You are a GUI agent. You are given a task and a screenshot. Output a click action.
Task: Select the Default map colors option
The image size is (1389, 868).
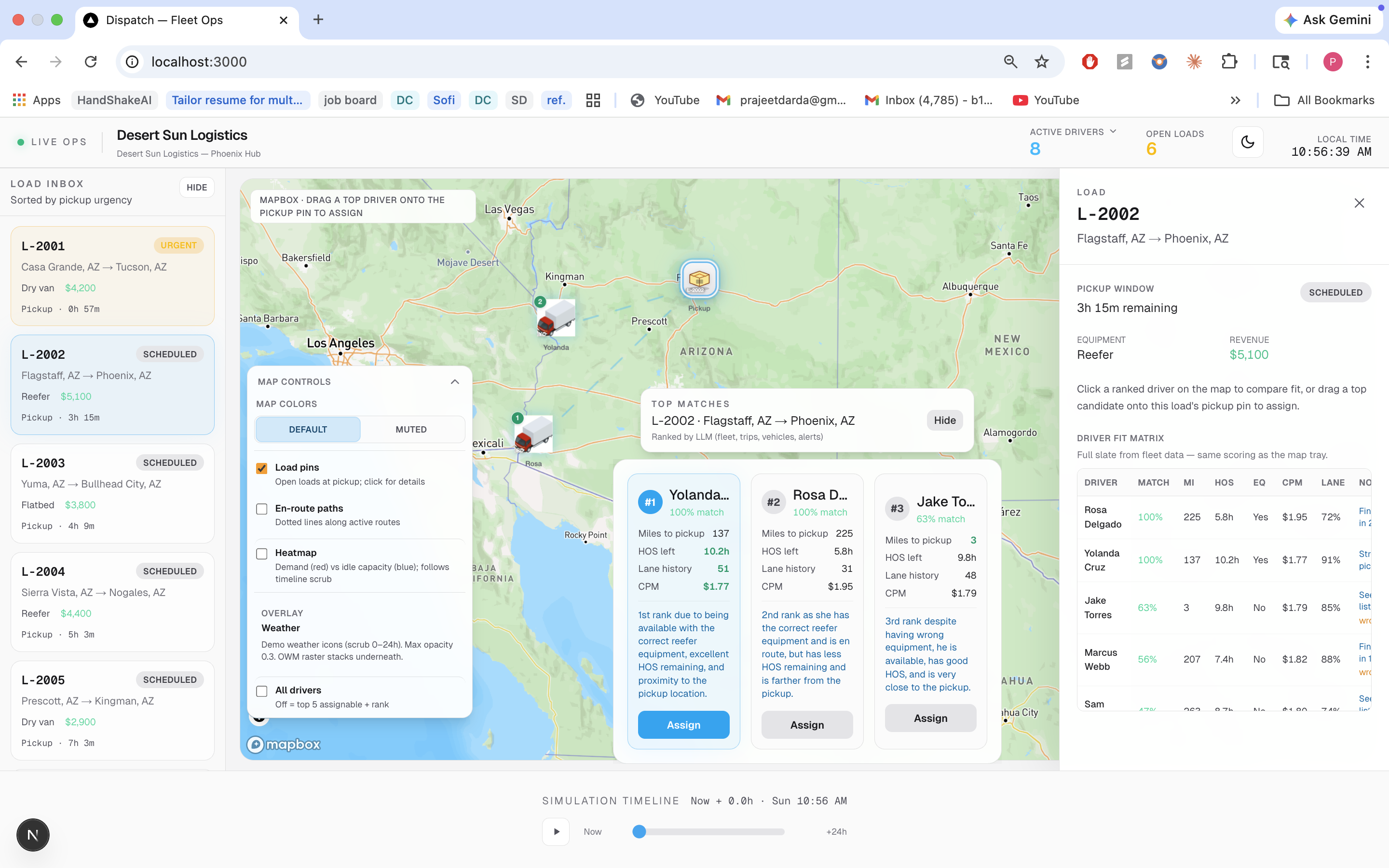[308, 429]
